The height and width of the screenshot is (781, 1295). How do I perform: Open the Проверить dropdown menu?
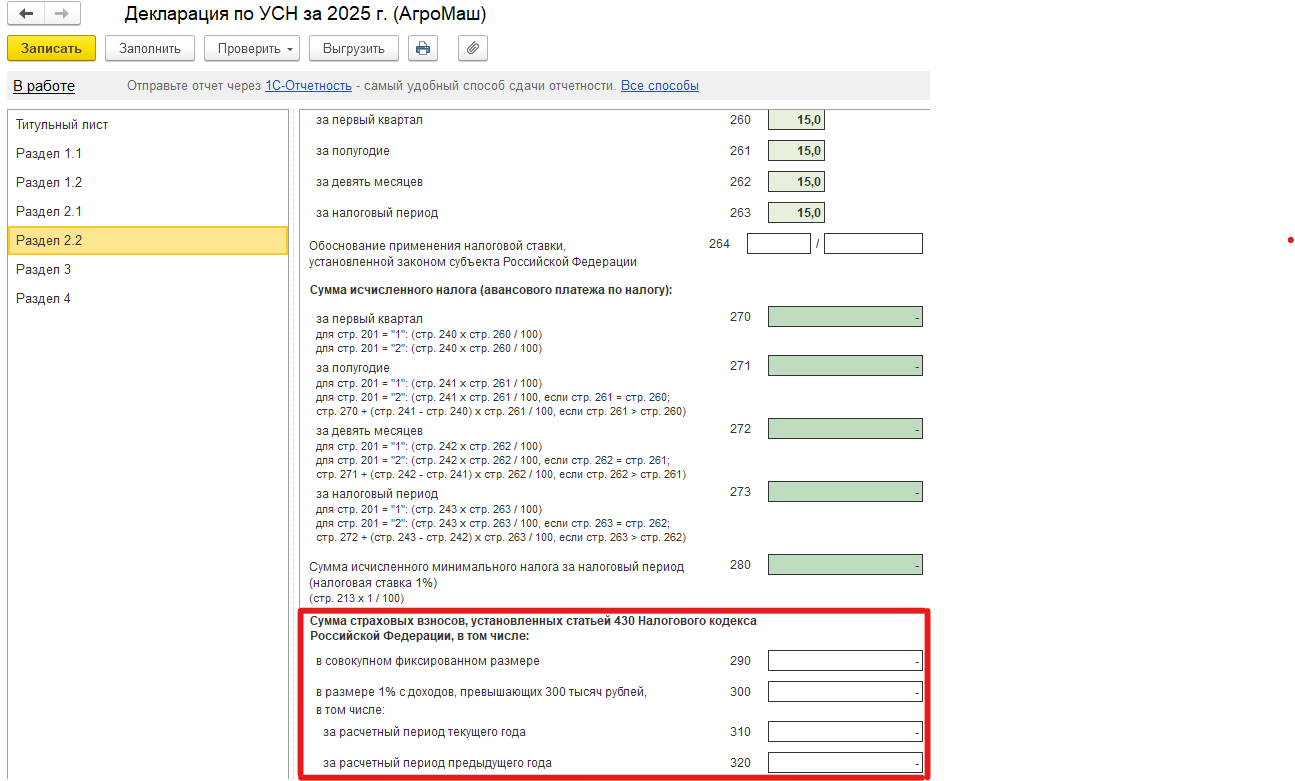252,48
